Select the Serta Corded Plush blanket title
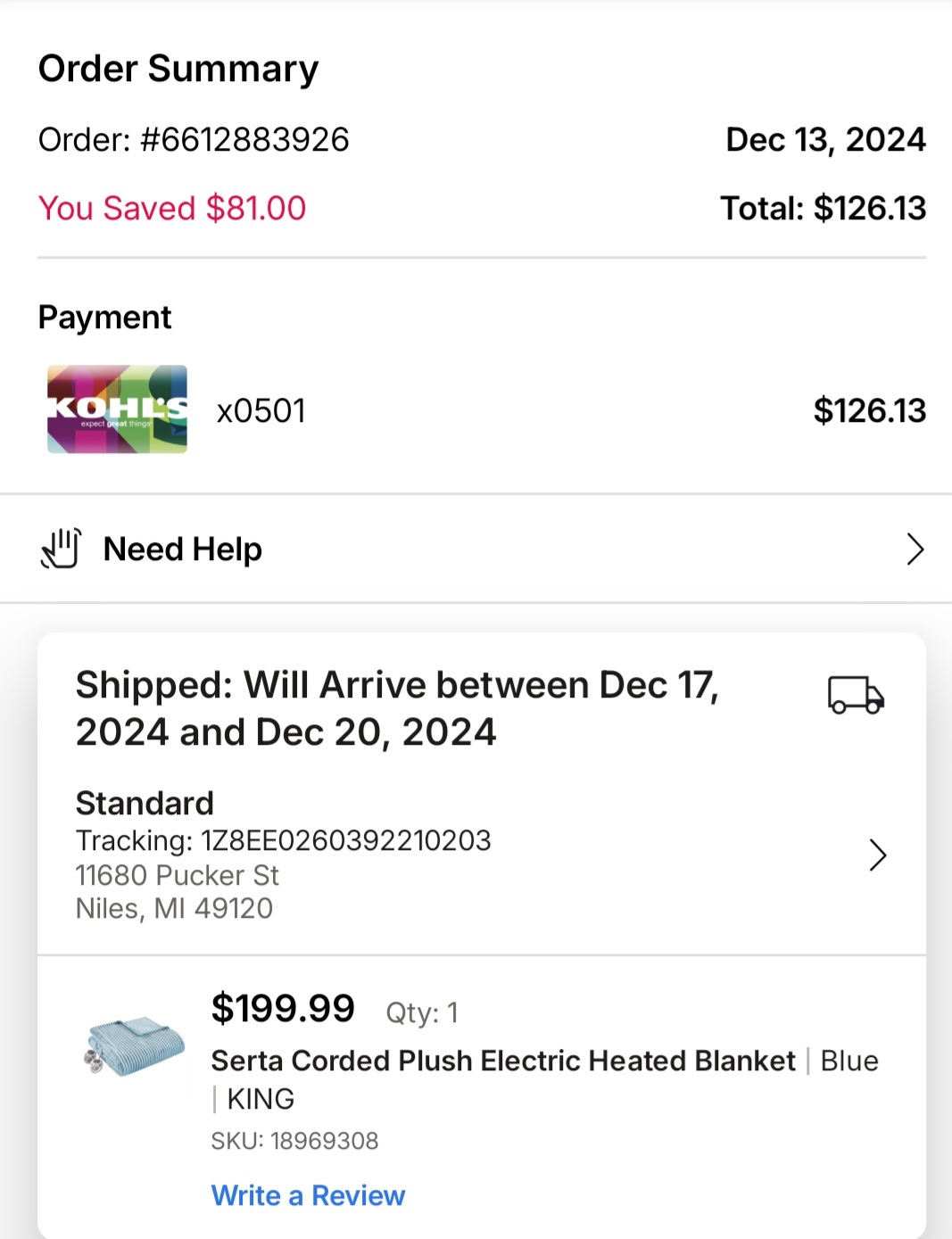The width and height of the screenshot is (952, 1239). click(503, 1061)
